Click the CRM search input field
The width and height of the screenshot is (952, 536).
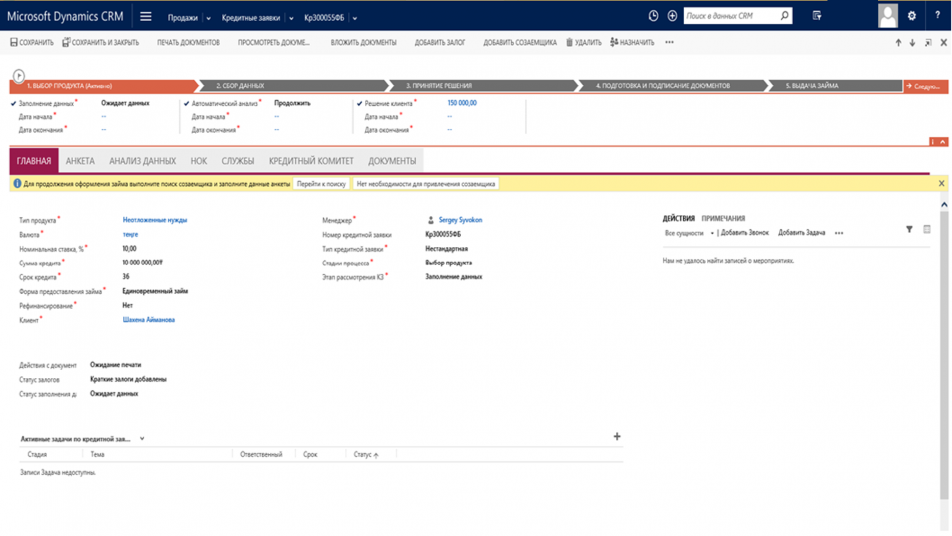pyautogui.click(x=730, y=16)
